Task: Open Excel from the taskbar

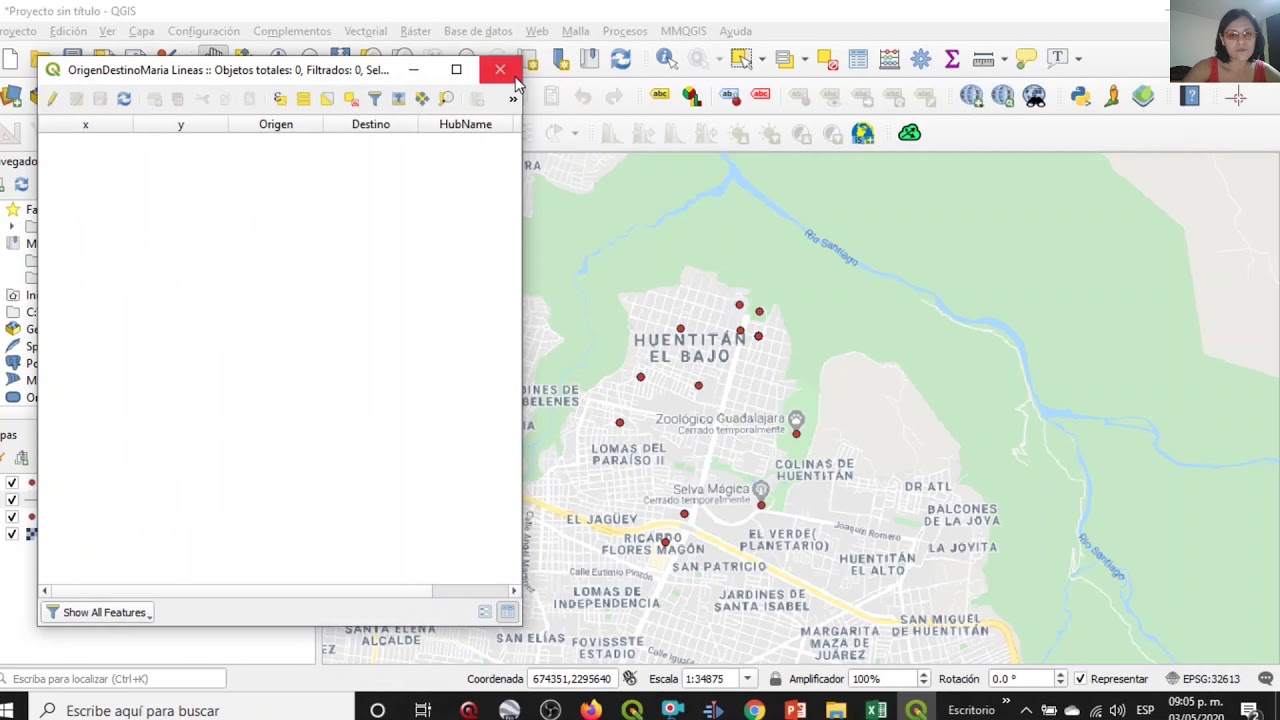Action: point(876,710)
